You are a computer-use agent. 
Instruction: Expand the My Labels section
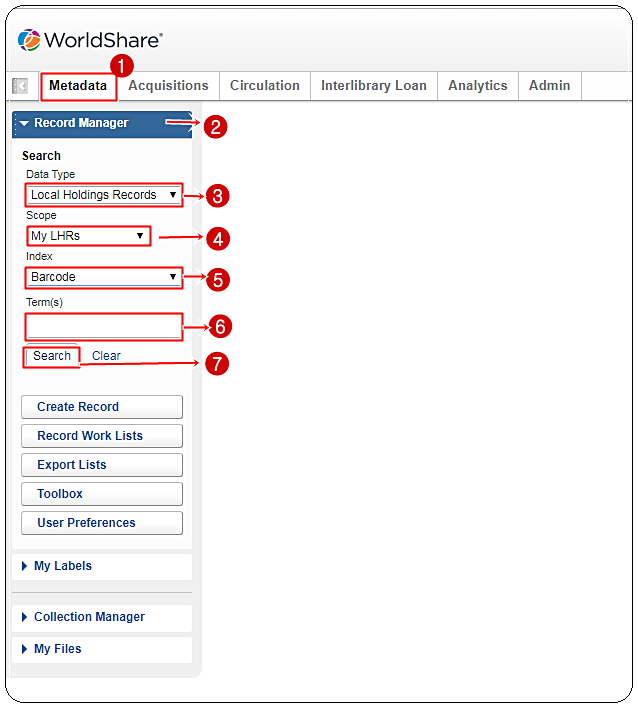click(x=102, y=566)
